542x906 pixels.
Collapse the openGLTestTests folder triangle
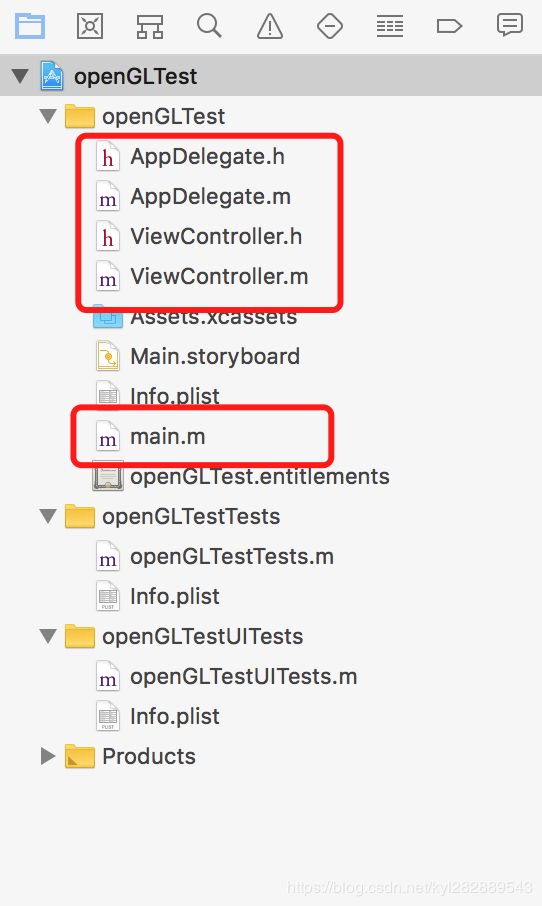(x=48, y=515)
